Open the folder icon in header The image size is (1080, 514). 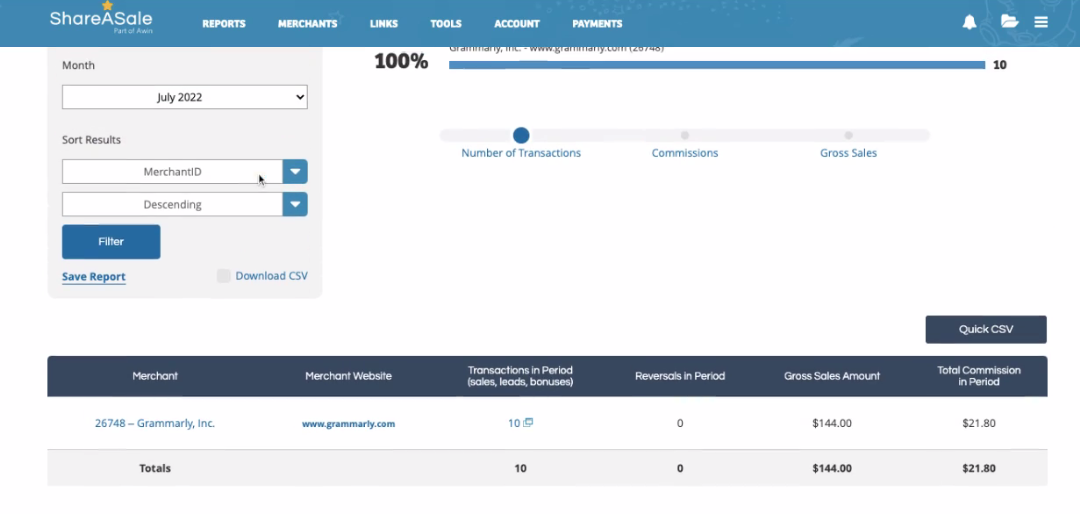(1009, 22)
